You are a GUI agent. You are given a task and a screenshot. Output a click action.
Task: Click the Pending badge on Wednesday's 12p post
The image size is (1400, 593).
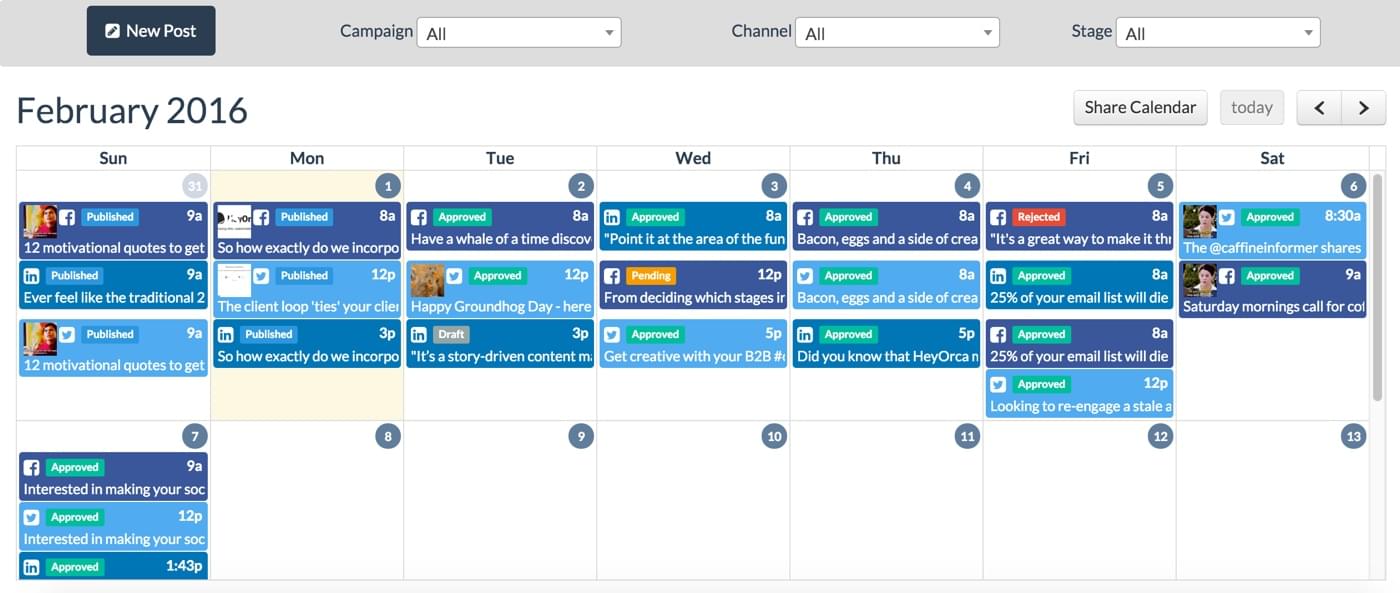pos(651,275)
